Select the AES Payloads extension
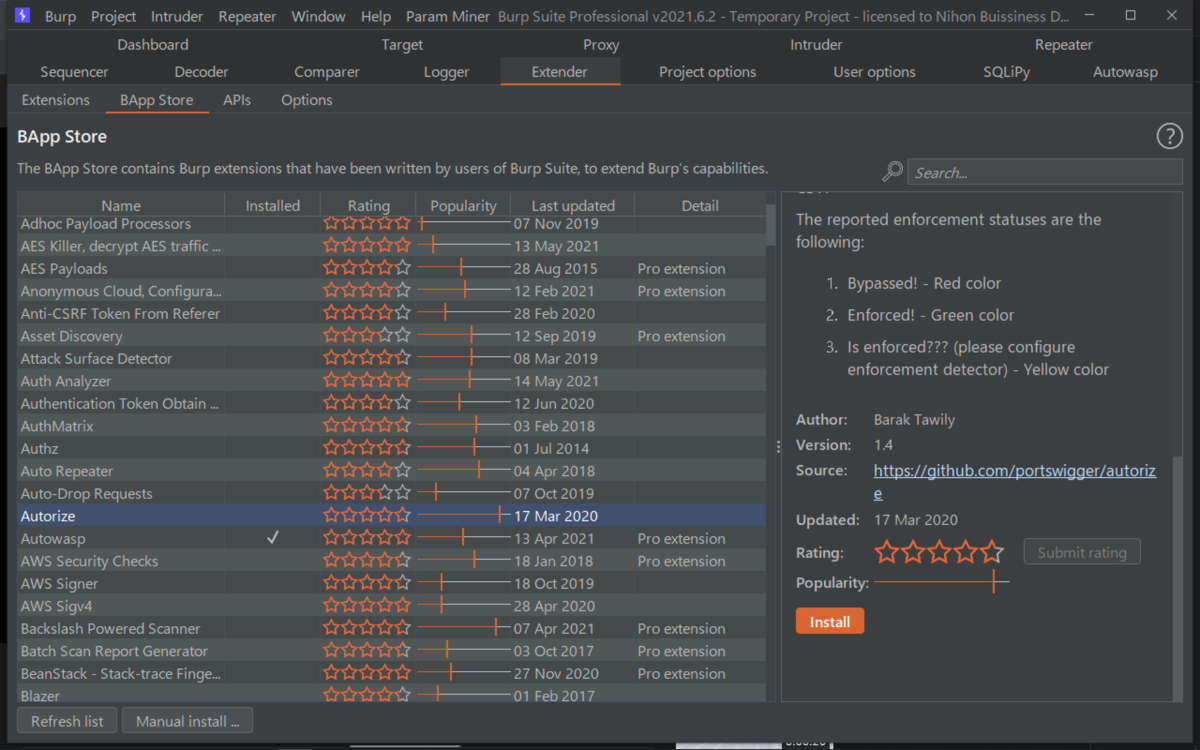 (x=392, y=268)
